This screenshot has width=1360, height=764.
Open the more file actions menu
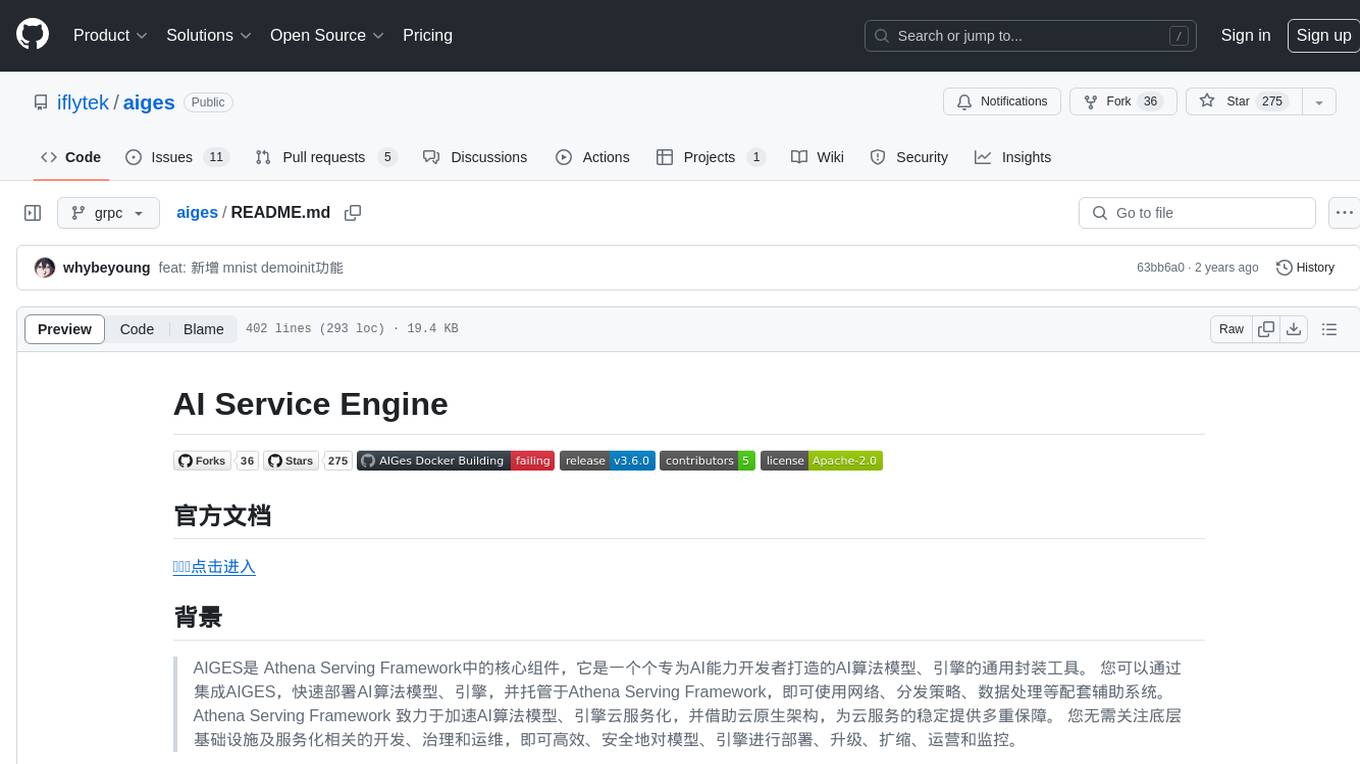[x=1344, y=213]
